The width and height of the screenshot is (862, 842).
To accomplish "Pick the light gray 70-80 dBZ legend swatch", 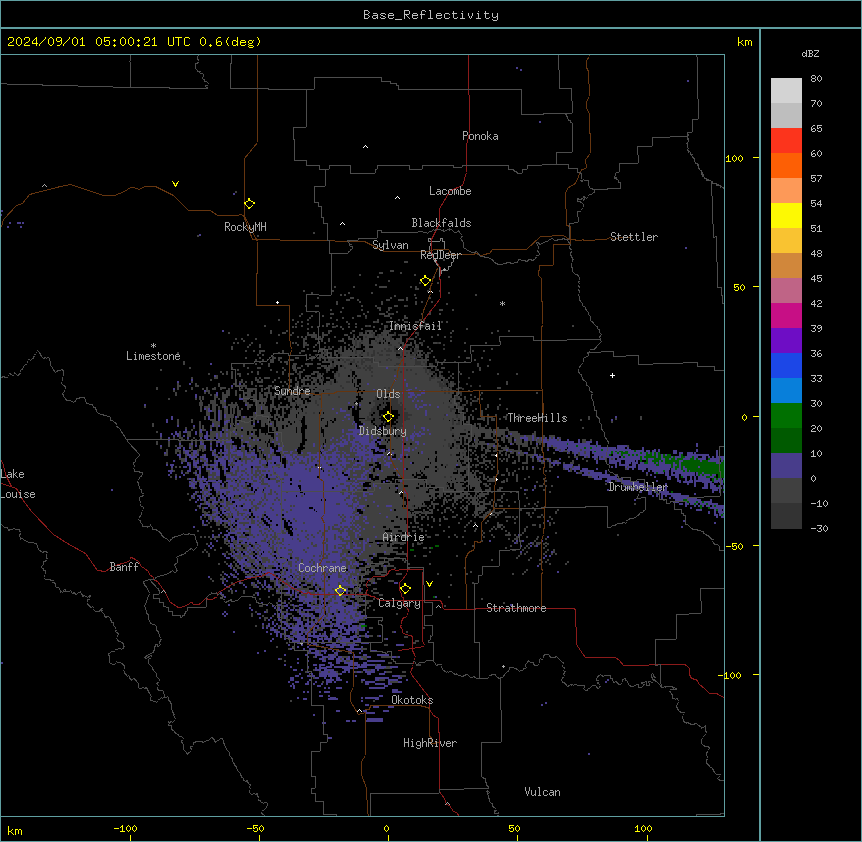I will [x=786, y=91].
